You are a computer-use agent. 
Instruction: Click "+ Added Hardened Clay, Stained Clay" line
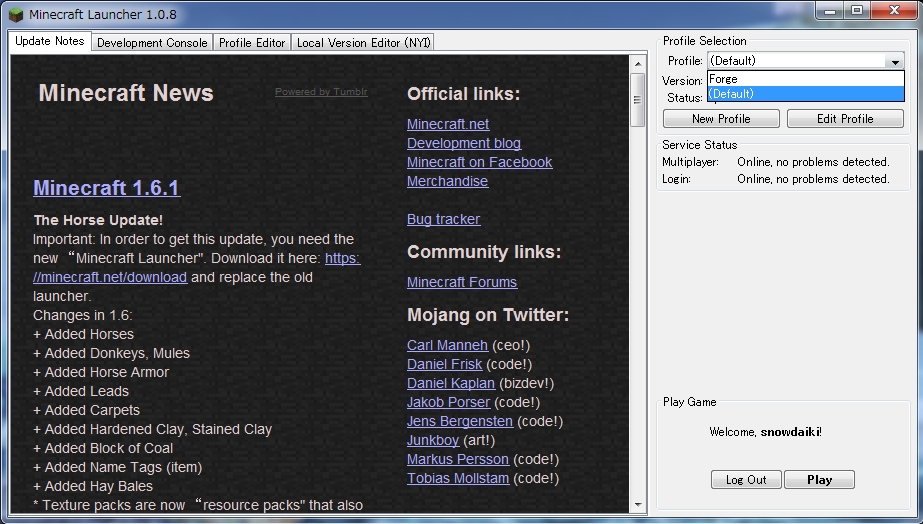(152, 429)
